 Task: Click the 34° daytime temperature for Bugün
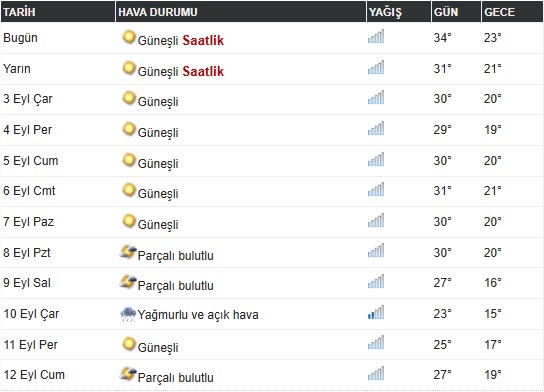[x=442, y=38]
